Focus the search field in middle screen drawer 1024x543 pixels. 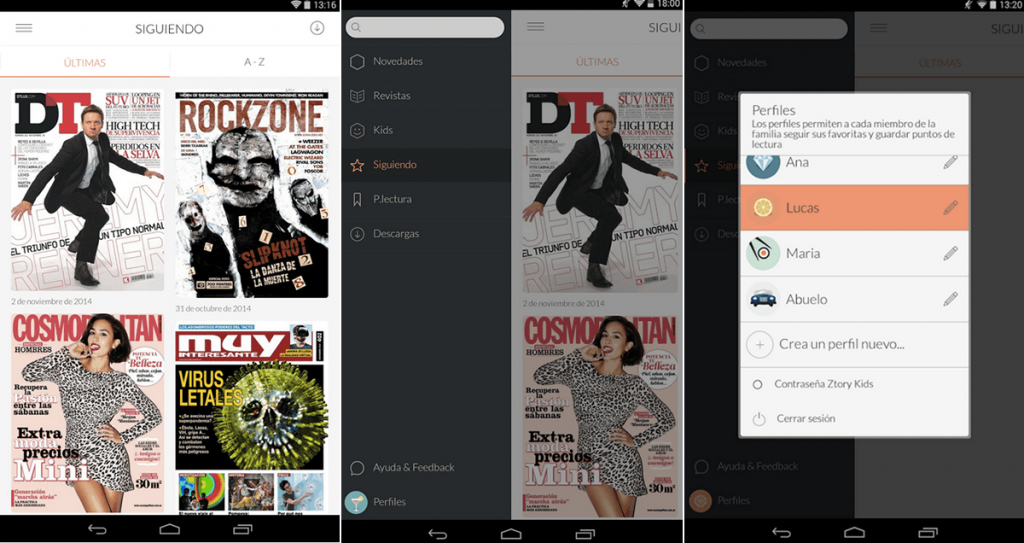point(425,27)
